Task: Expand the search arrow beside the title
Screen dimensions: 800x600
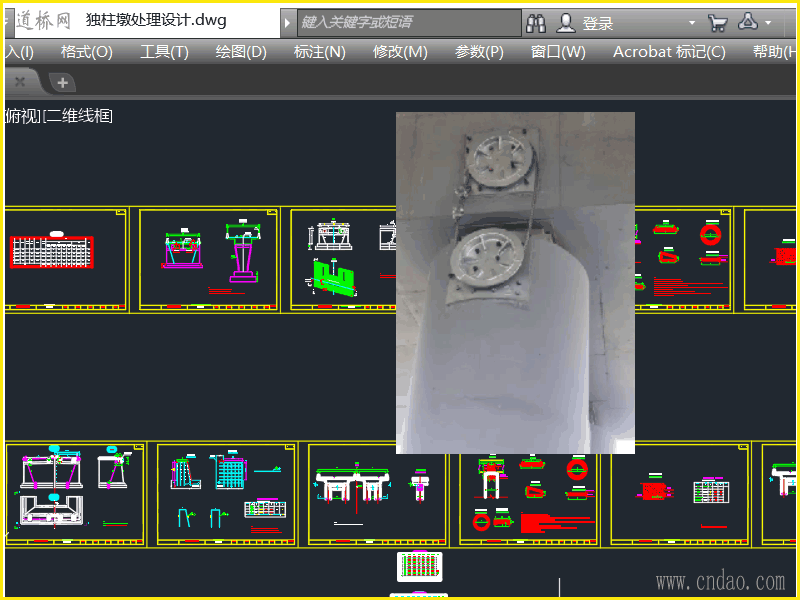Action: pos(287,22)
